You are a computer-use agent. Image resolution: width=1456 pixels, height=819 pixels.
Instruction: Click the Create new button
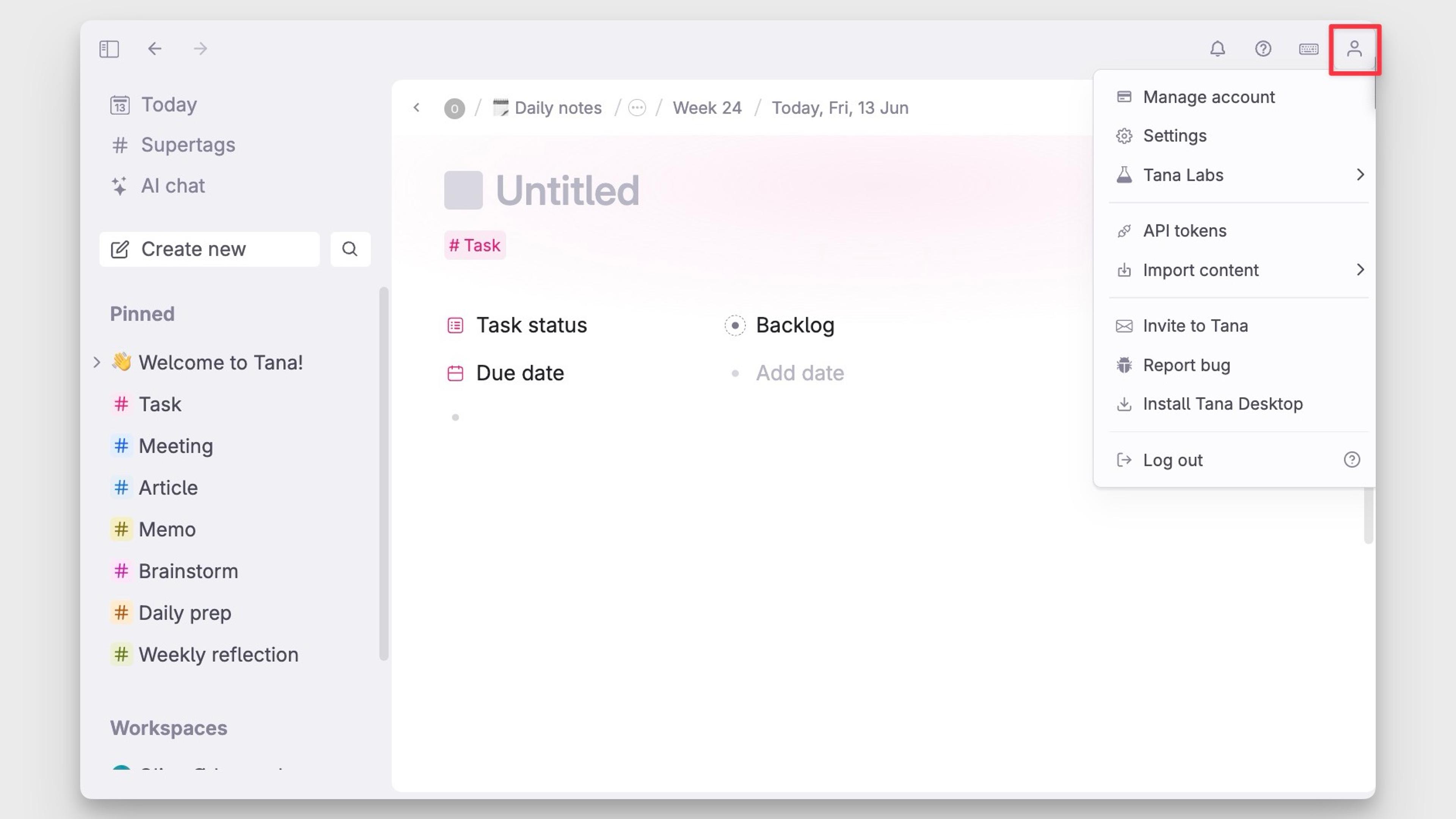point(209,249)
